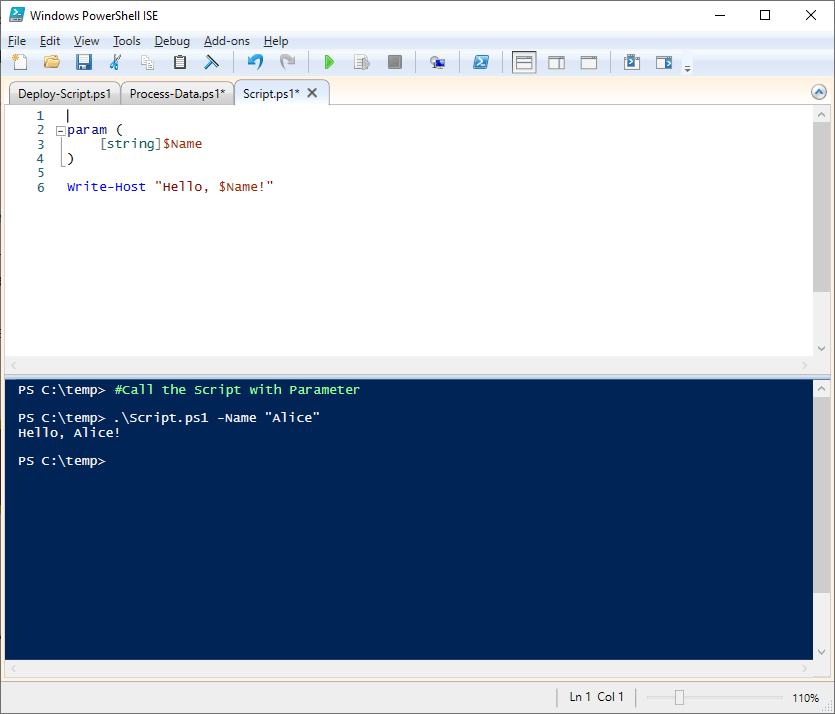835x714 pixels.
Task: Click the script editor down scroll arrow
Action: coord(821,349)
